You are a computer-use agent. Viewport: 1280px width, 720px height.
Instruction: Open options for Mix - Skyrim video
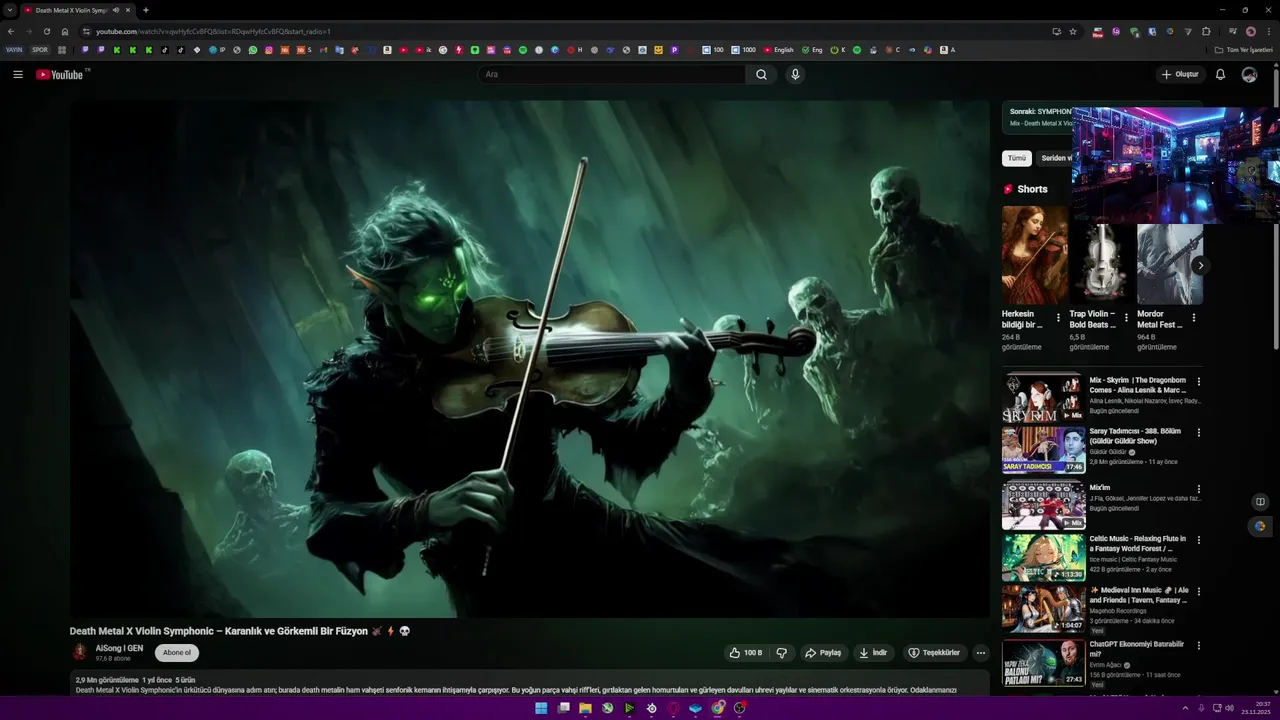coord(1199,381)
